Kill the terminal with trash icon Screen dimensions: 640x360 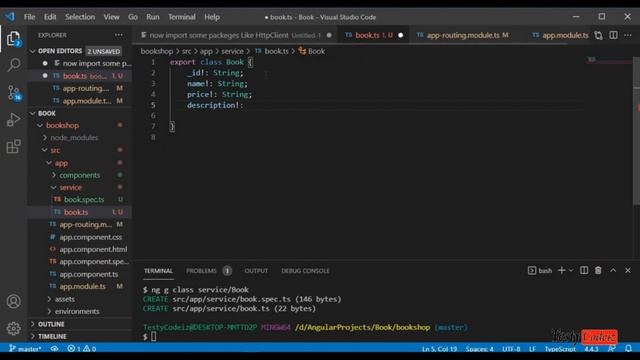click(598, 270)
